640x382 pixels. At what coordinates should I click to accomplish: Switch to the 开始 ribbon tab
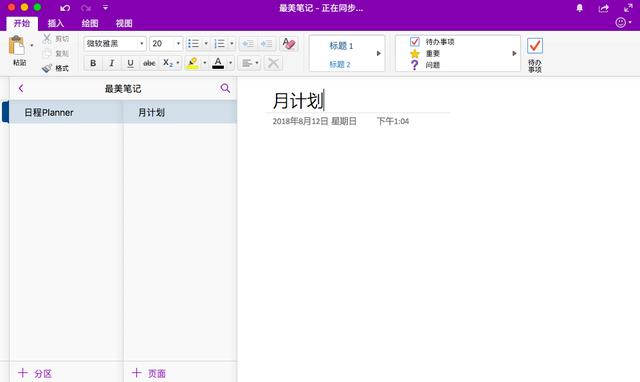[22, 23]
